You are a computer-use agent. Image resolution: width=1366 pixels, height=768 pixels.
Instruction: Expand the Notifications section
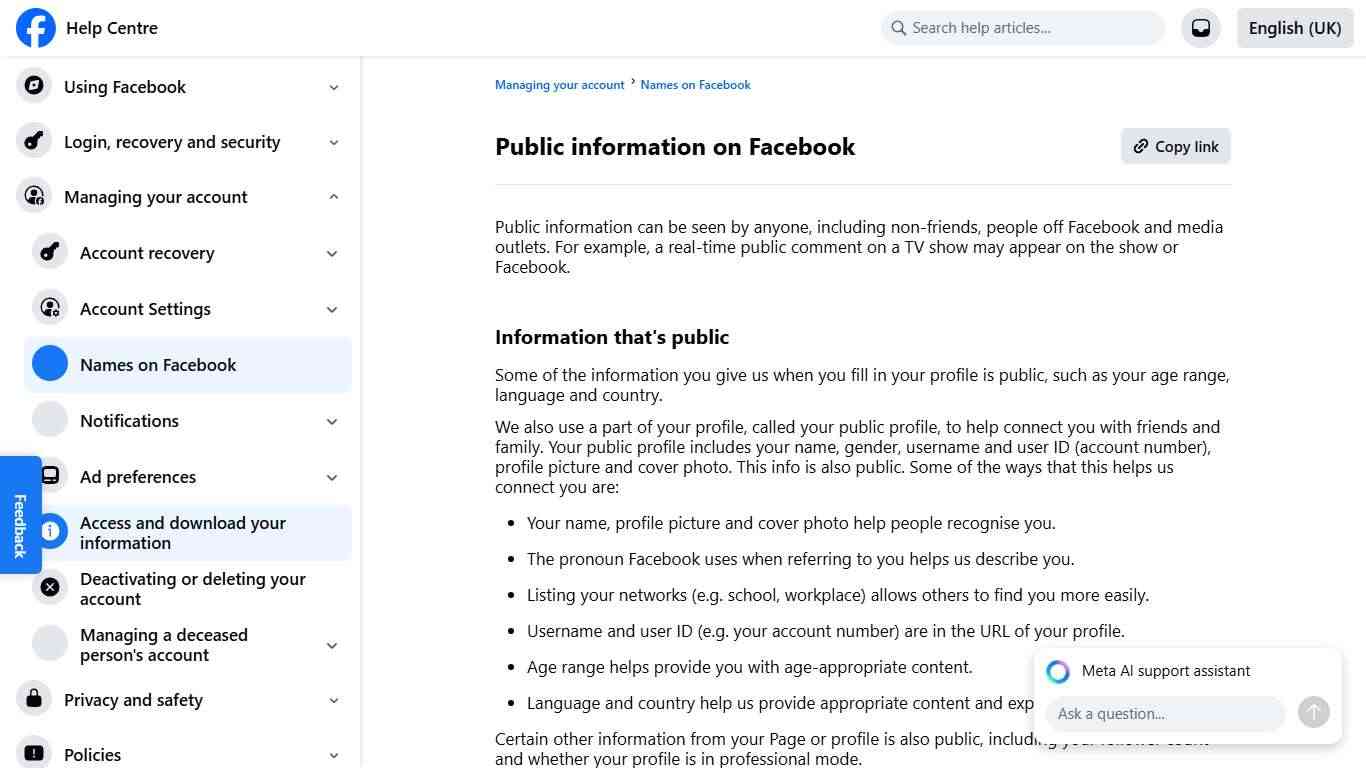click(331, 421)
